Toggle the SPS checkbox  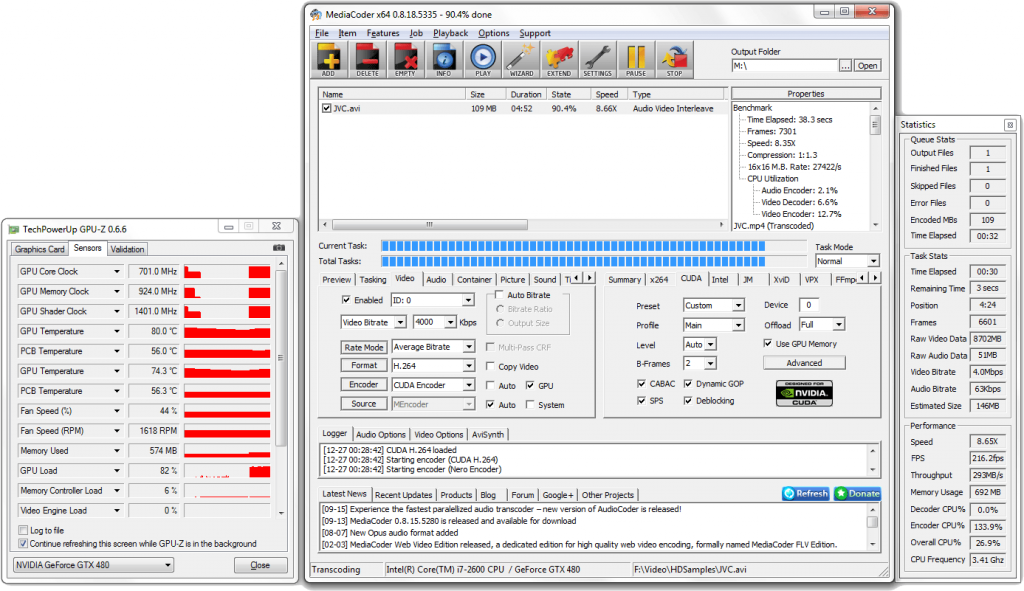pyautogui.click(x=641, y=400)
